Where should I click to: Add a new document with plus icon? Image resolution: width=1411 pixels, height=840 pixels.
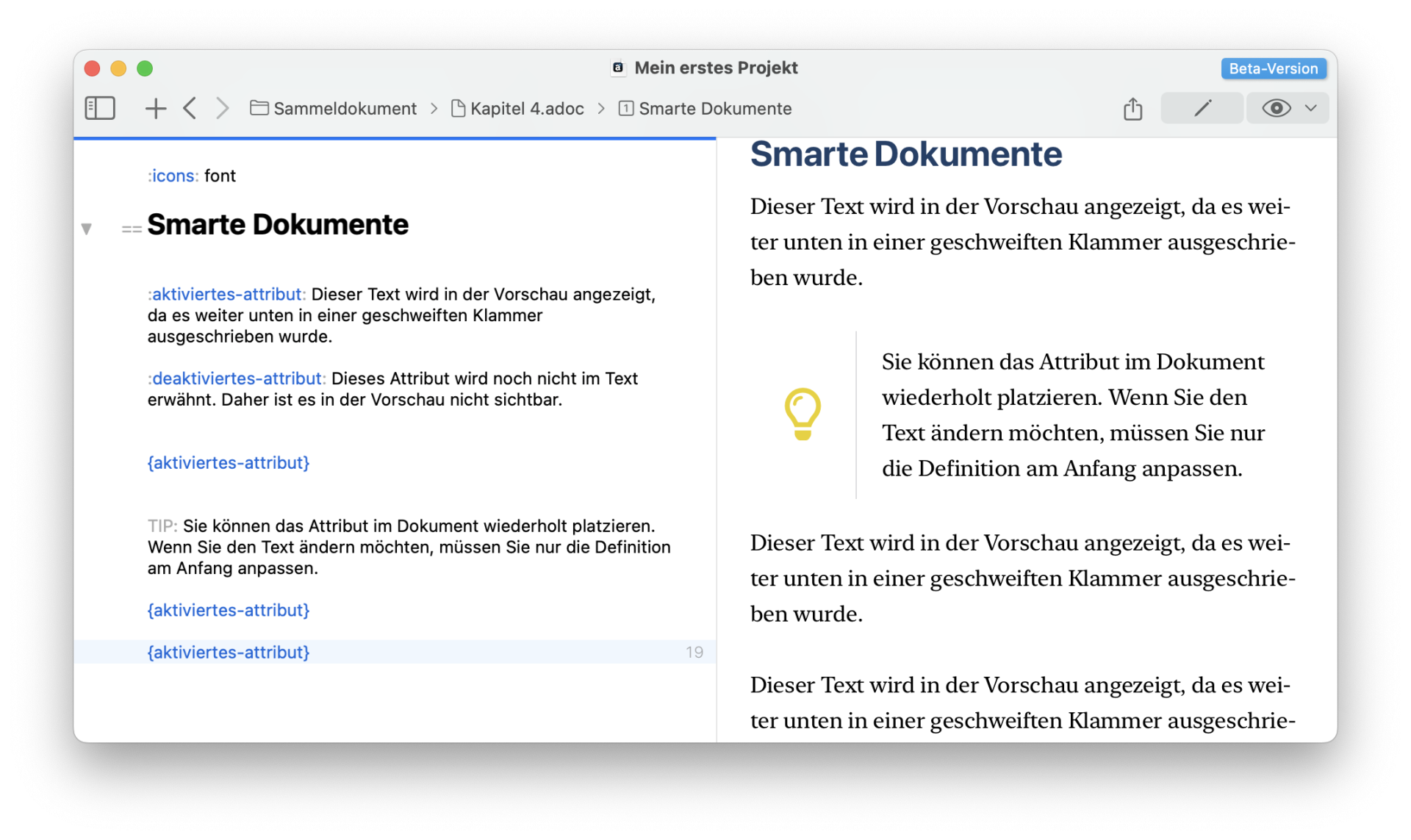(x=155, y=108)
